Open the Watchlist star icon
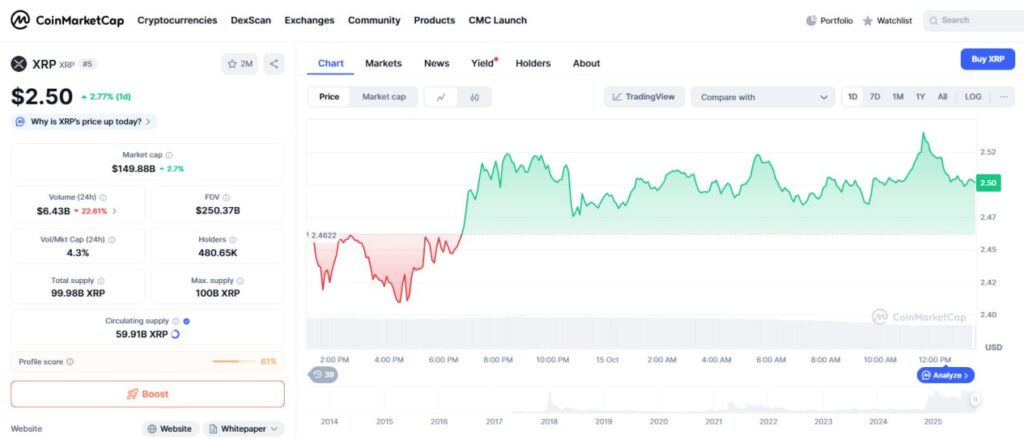1024x439 pixels. pos(867,21)
